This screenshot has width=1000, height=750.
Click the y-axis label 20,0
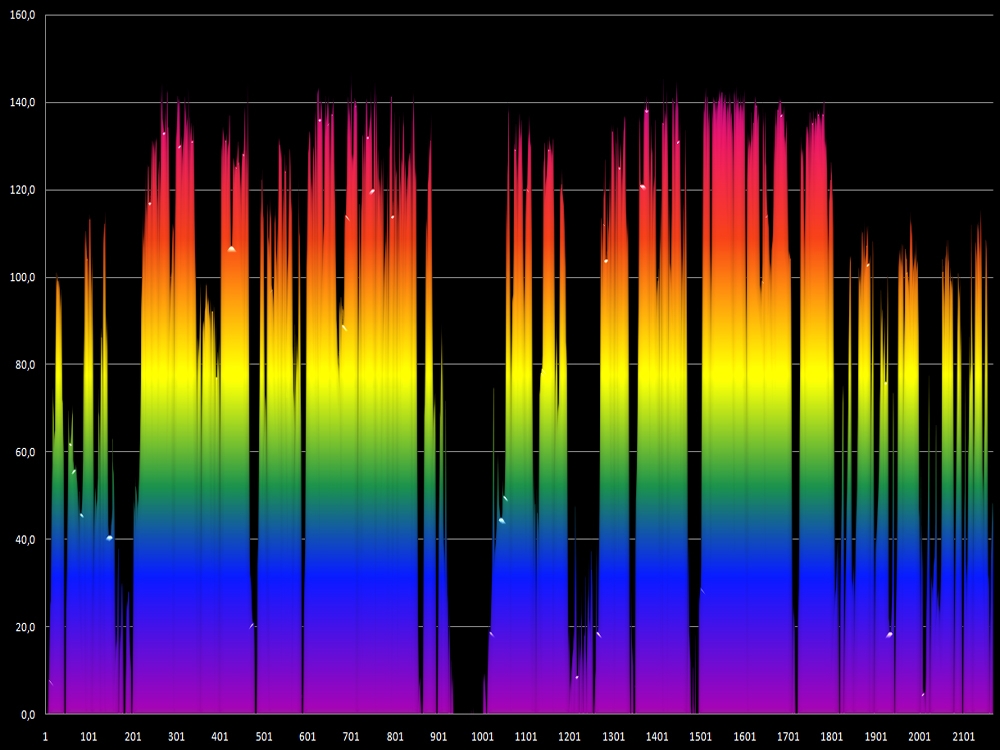point(25,627)
